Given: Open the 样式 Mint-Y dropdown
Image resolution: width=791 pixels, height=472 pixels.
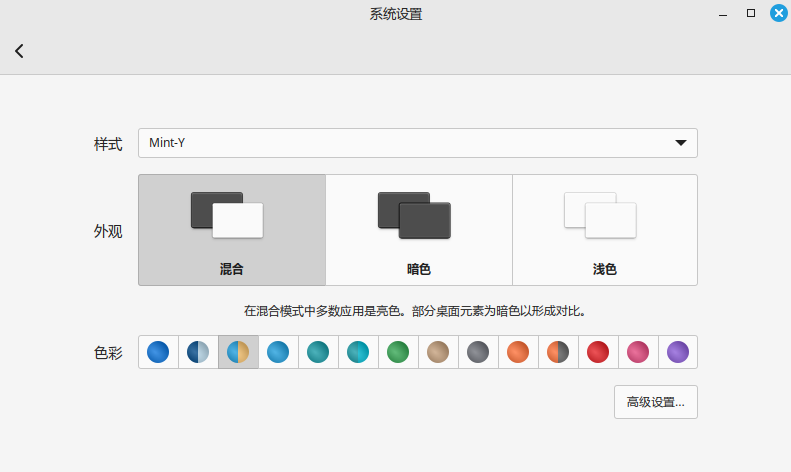Looking at the screenshot, I should tap(418, 143).
